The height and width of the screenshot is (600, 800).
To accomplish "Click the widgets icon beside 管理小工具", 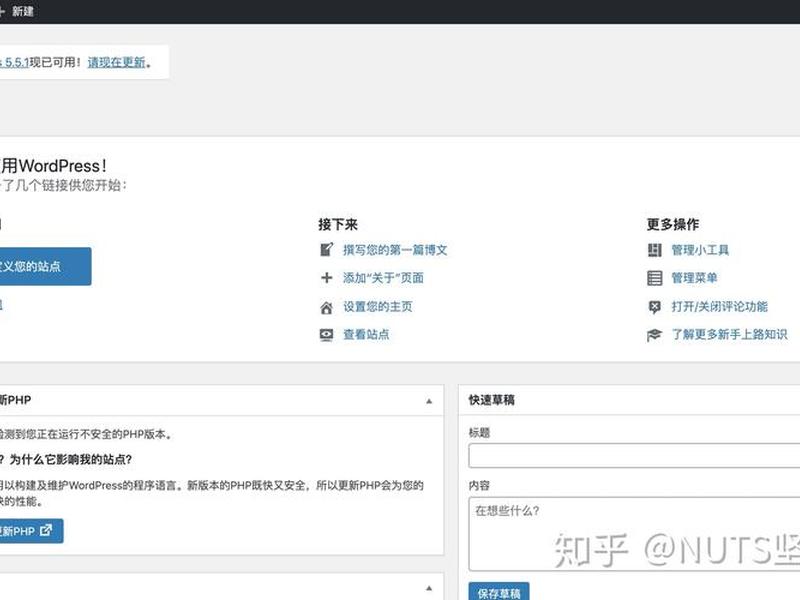I will [655, 250].
